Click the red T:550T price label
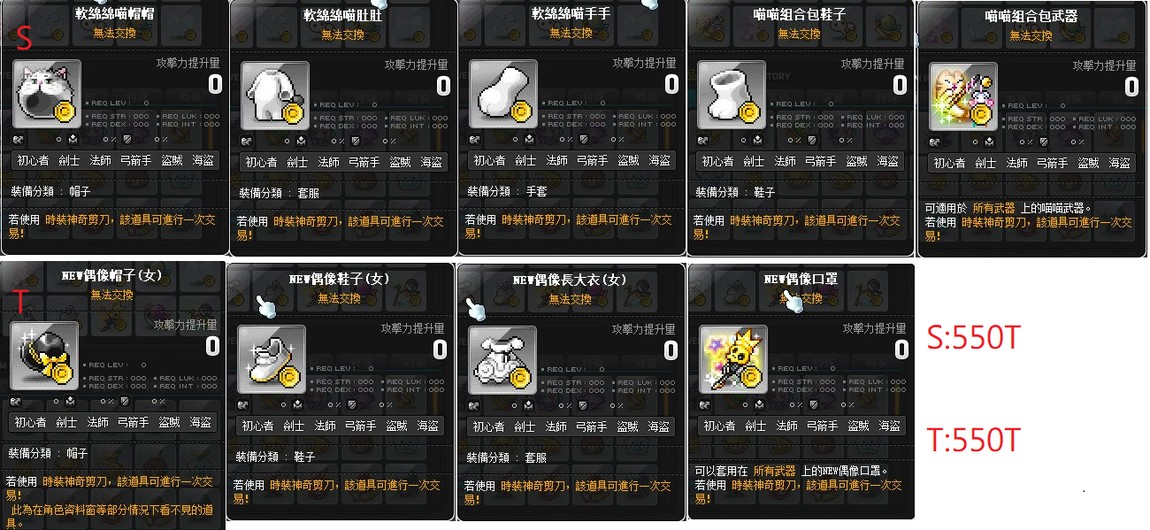This screenshot has height=530, width=1150. tap(973, 440)
